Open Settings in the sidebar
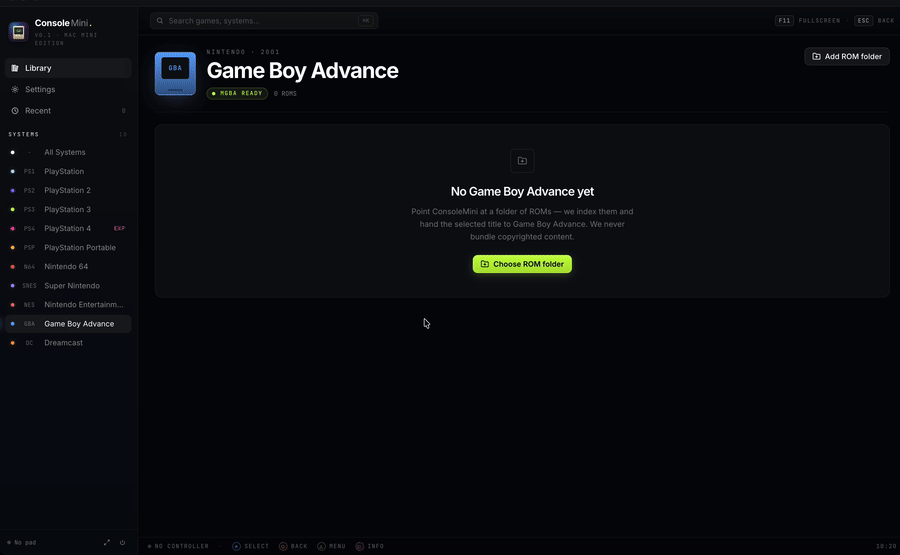Viewport: 900px width, 555px height. 68,90
